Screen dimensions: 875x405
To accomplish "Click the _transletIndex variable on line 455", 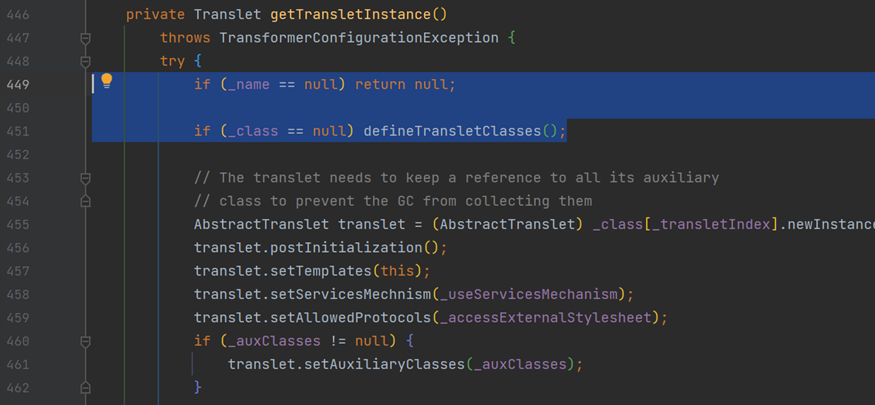I will point(711,225).
